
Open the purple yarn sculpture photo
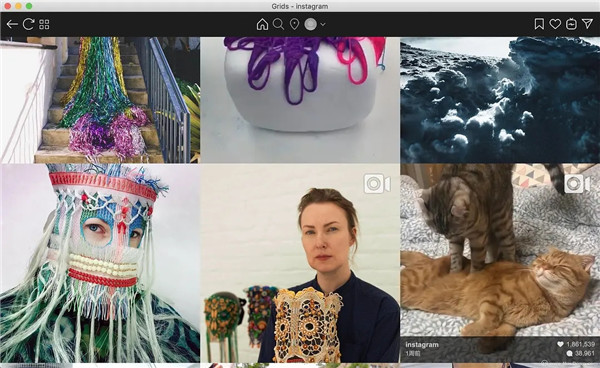[x=300, y=100]
